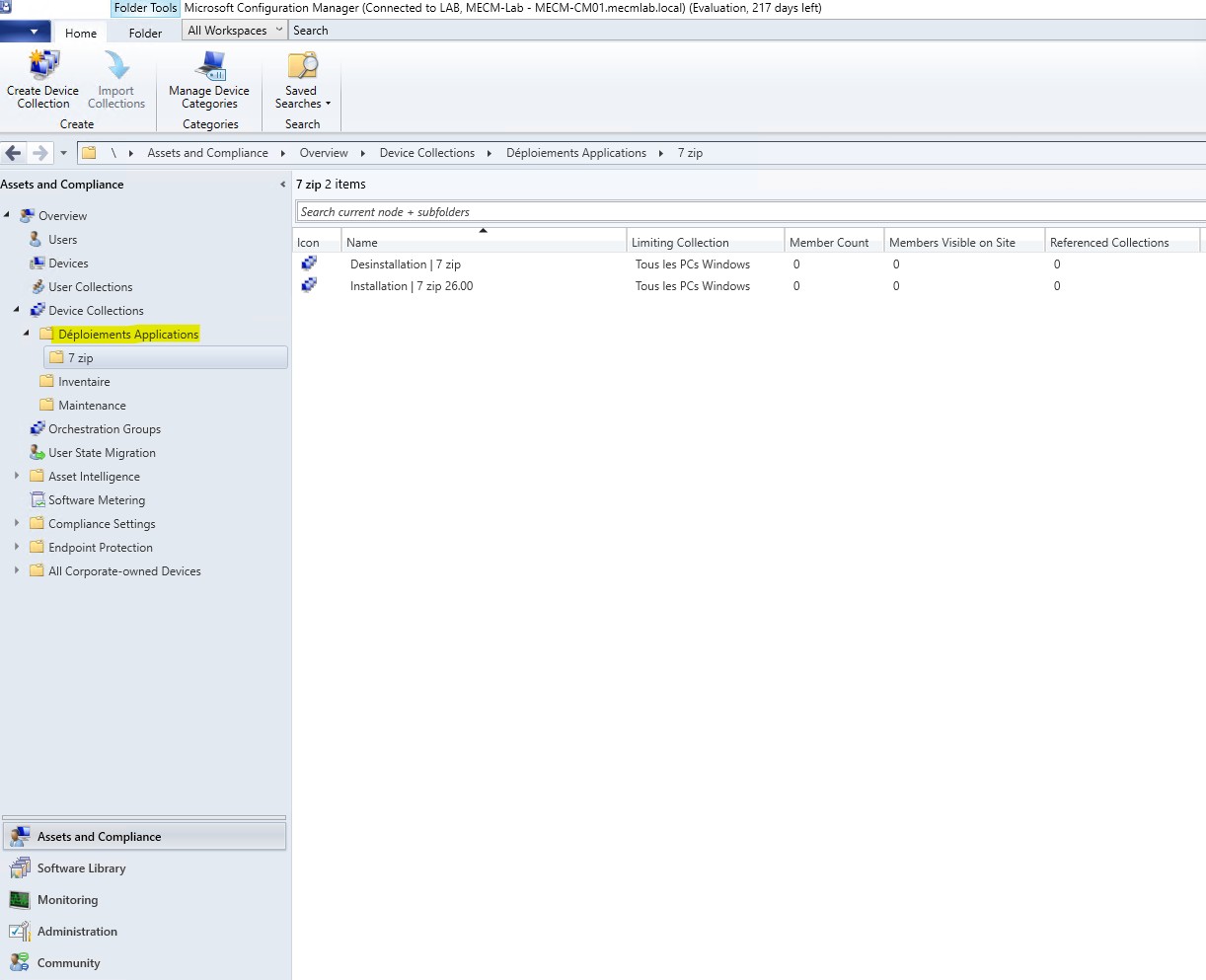Sort by Limiting Collection column header

pos(706,243)
